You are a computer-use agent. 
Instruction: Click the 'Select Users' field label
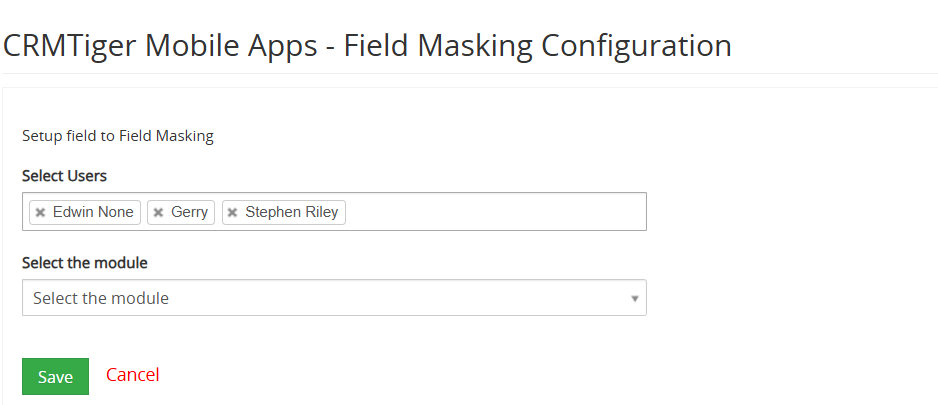(x=65, y=176)
